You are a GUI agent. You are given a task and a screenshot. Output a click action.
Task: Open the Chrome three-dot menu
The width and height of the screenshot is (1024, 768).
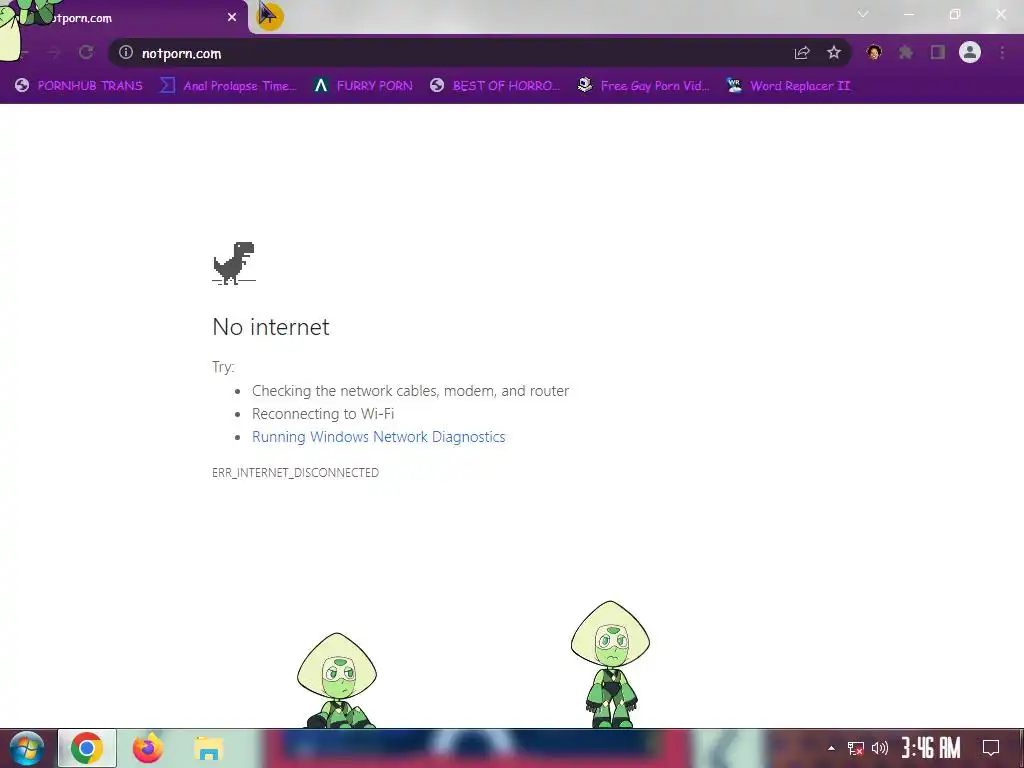pyautogui.click(x=1002, y=52)
